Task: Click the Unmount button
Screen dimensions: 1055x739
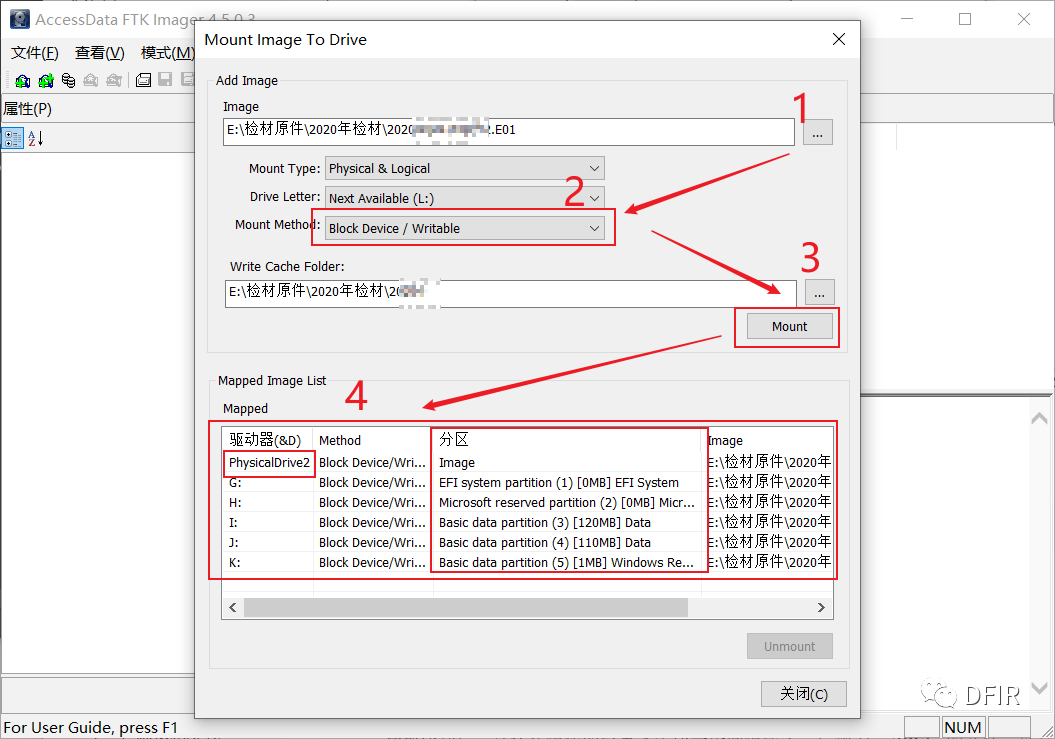Action: click(789, 646)
